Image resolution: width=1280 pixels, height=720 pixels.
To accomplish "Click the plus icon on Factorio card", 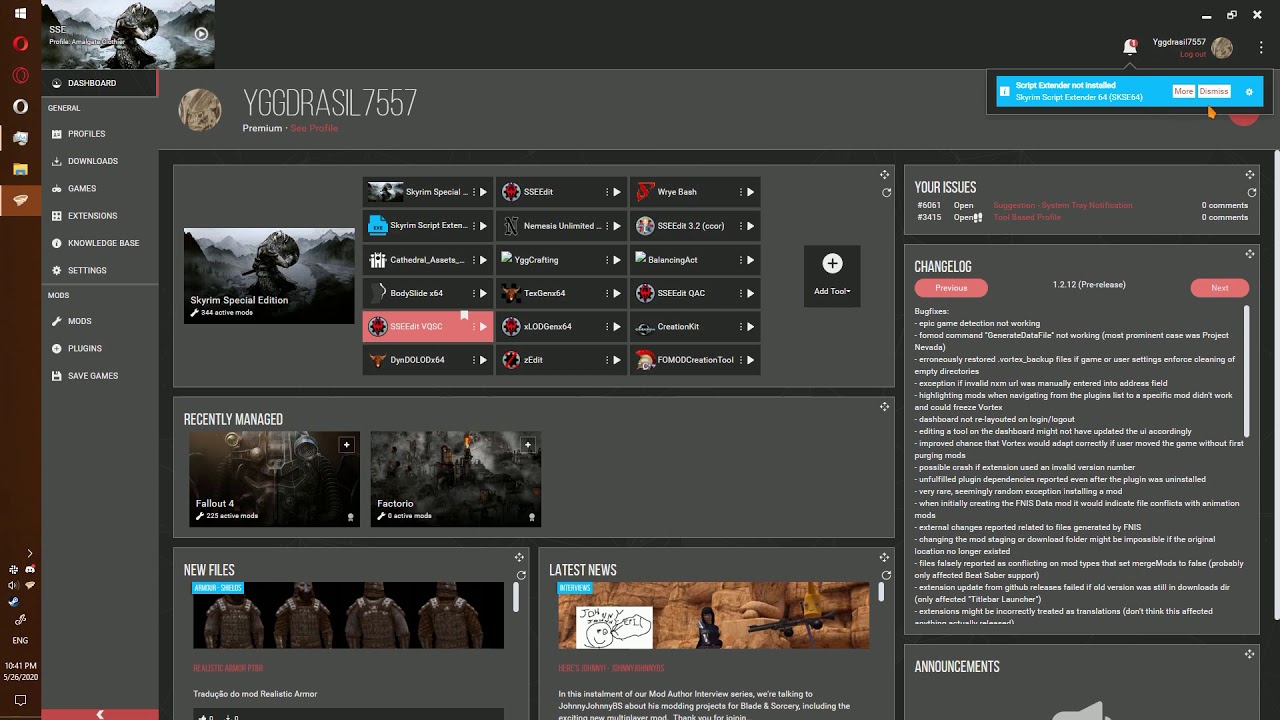I will coord(528,445).
